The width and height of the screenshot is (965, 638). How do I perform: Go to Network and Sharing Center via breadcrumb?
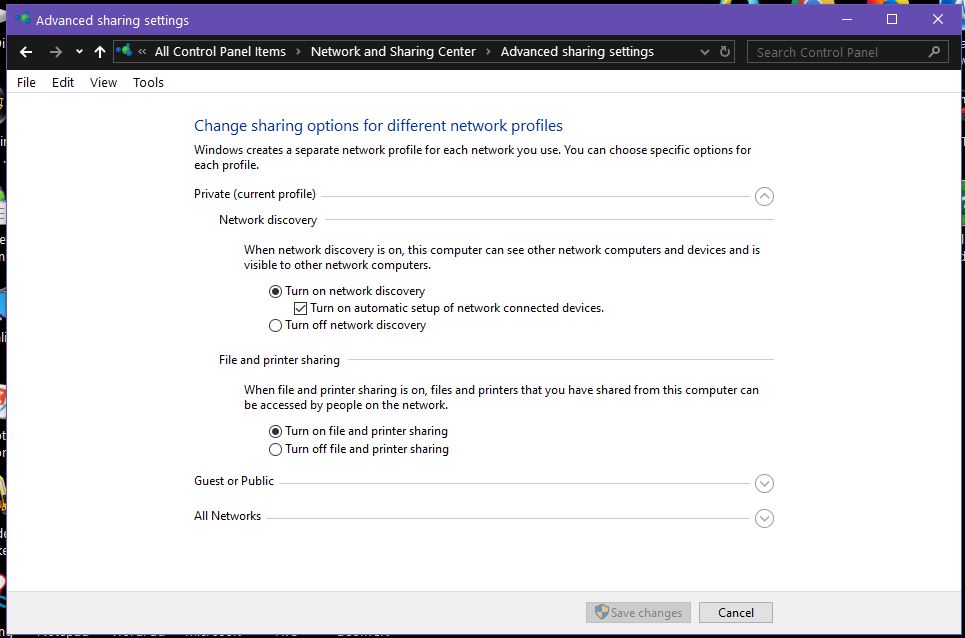tap(393, 51)
